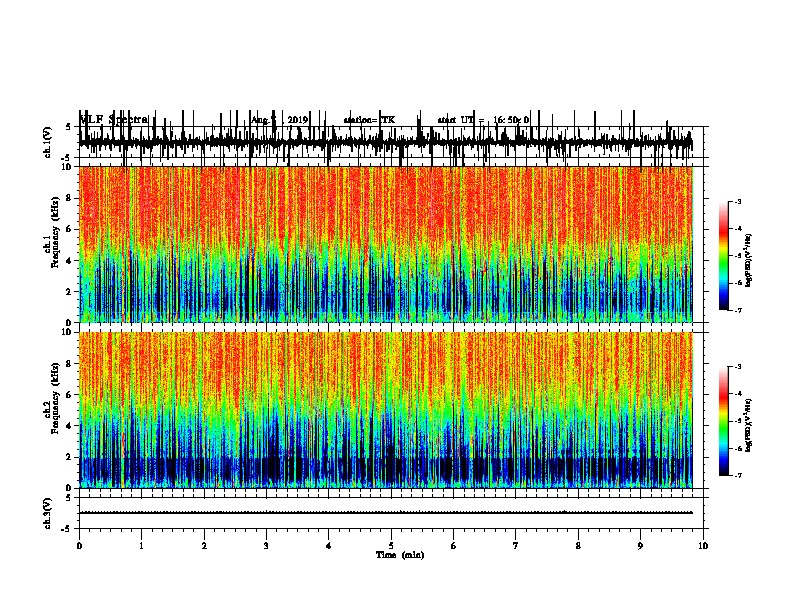Click time axis tick label '9'
Image resolution: width=792 pixels, height=612 pixels.
click(x=640, y=546)
